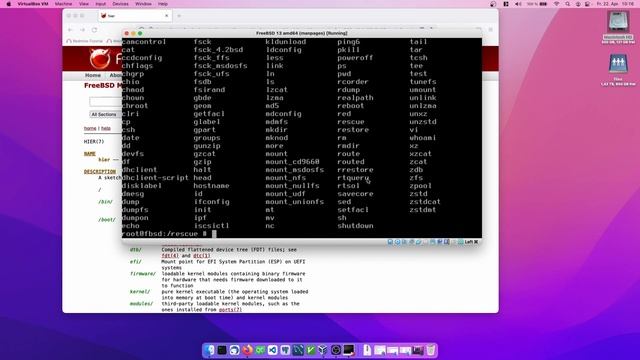The height and width of the screenshot is (360, 640).
Task: Open the Machine menu
Action: tap(63, 4)
